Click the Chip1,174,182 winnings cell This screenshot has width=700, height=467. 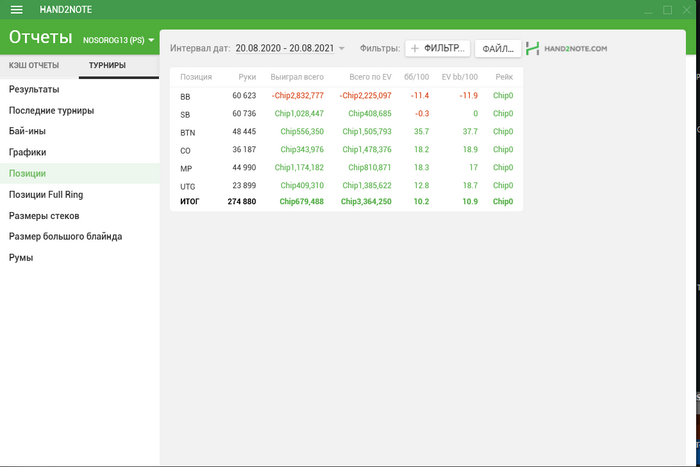pyautogui.click(x=299, y=167)
